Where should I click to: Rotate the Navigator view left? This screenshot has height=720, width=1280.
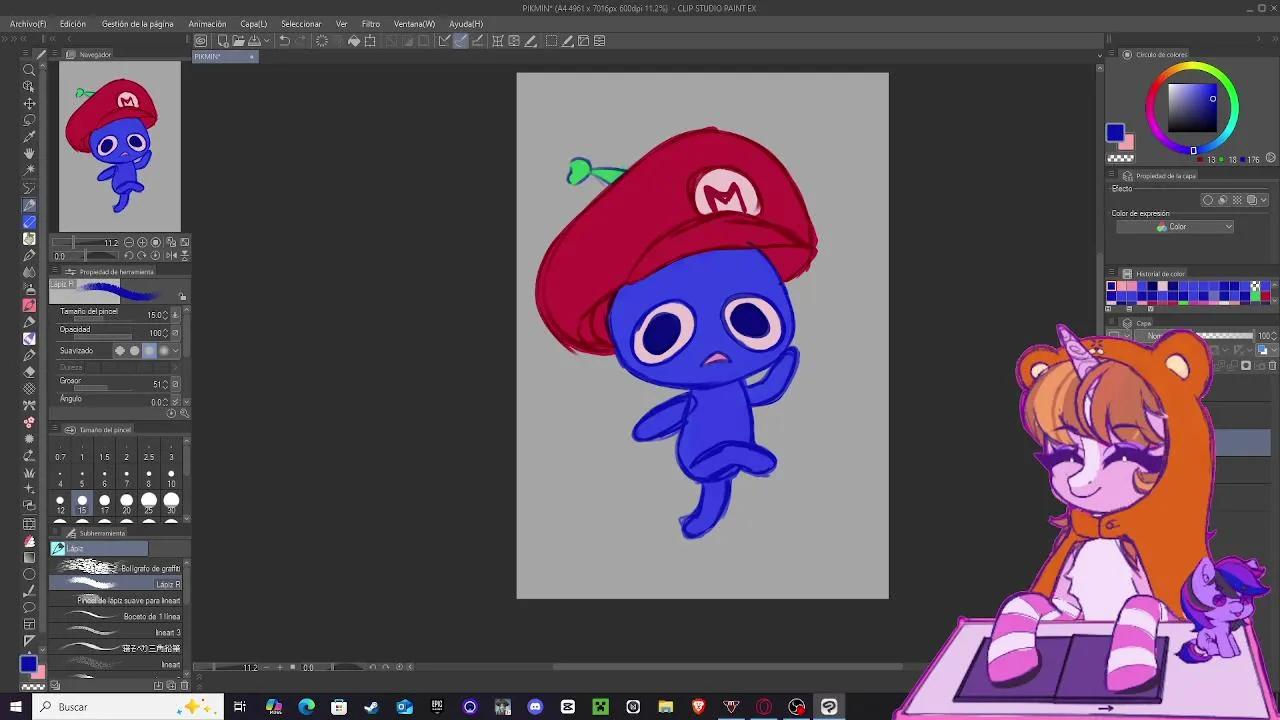pos(128,256)
